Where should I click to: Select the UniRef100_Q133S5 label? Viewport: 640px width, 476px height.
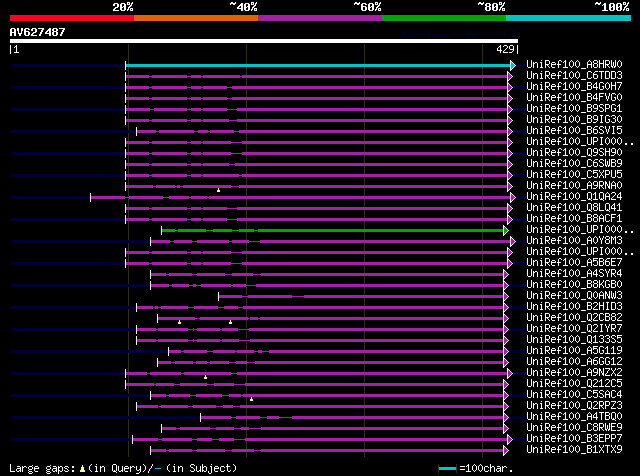click(x=574, y=340)
